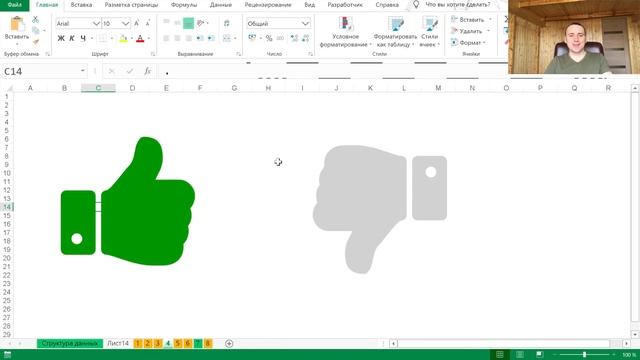
Task: Apply percent style format
Action: [x=269, y=38]
